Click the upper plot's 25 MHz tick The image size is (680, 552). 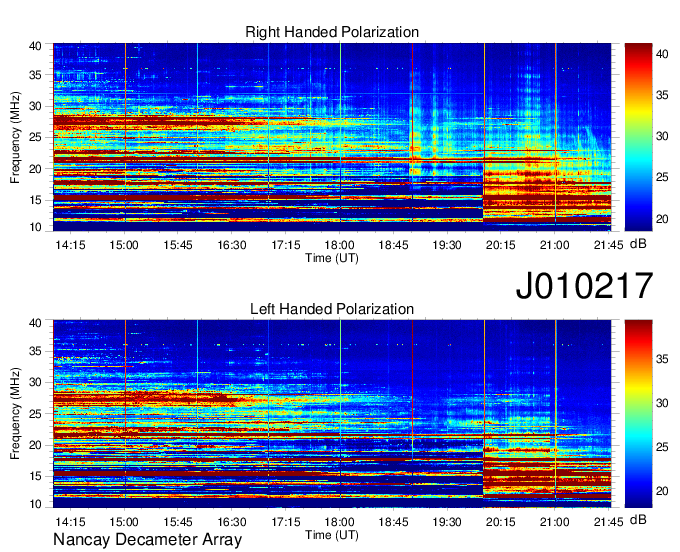tap(35, 137)
